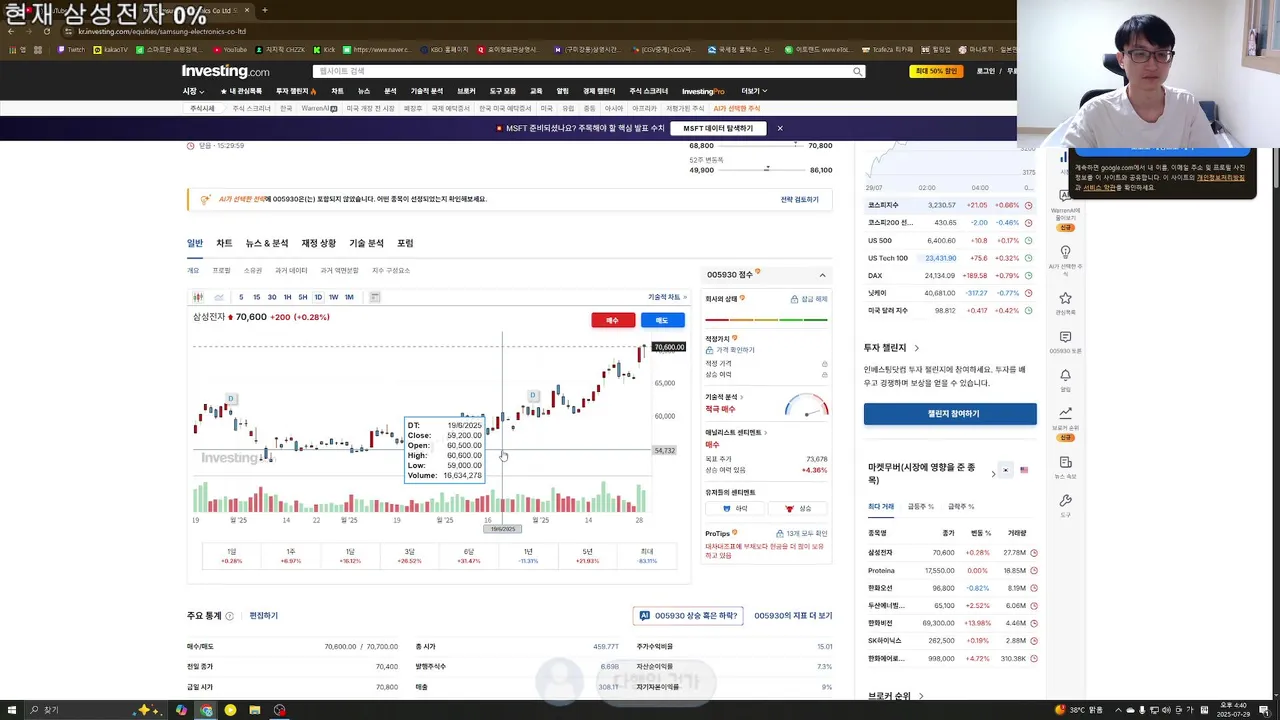1280x720 pixels.
Task: Close the MSFT promotion banner
Action: coord(780,128)
